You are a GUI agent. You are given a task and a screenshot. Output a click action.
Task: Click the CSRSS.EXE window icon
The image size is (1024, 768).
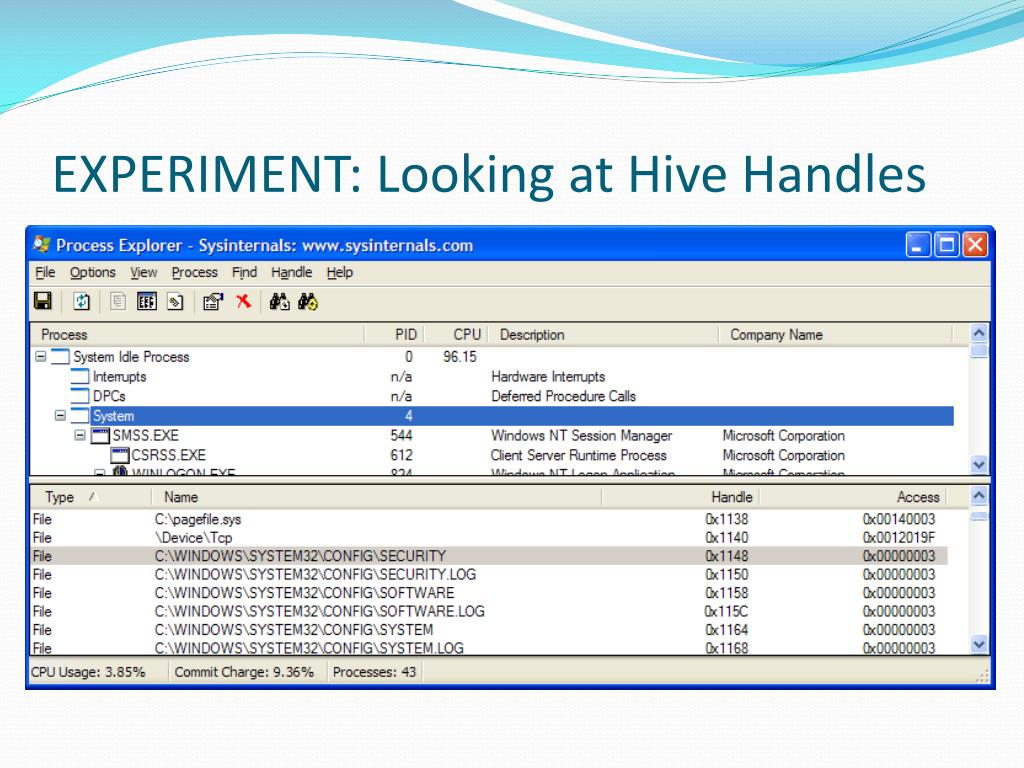[x=120, y=455]
